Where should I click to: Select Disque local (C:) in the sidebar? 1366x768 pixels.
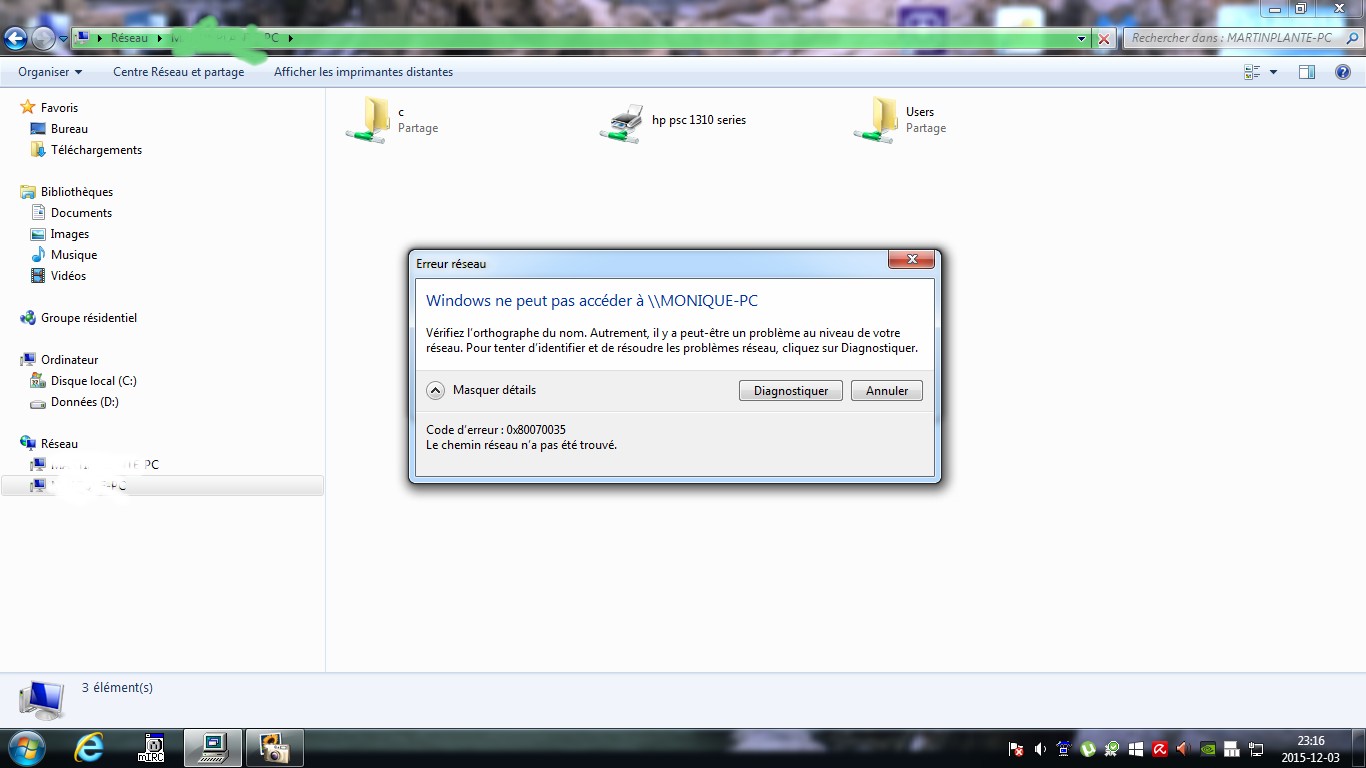[x=93, y=381]
